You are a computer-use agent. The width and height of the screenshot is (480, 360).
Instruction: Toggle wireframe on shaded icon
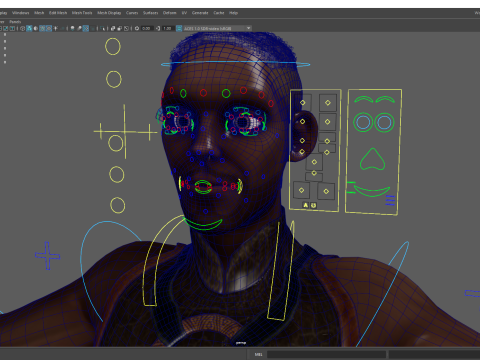point(42,28)
